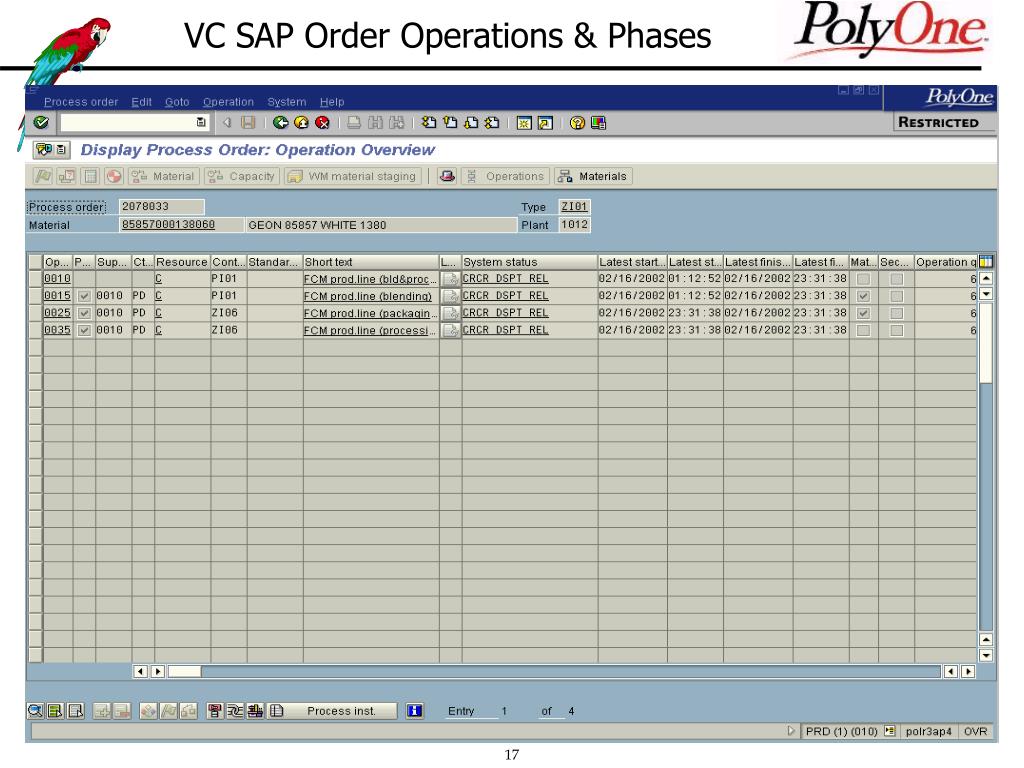Click the Process order number field 2078033

(161, 206)
